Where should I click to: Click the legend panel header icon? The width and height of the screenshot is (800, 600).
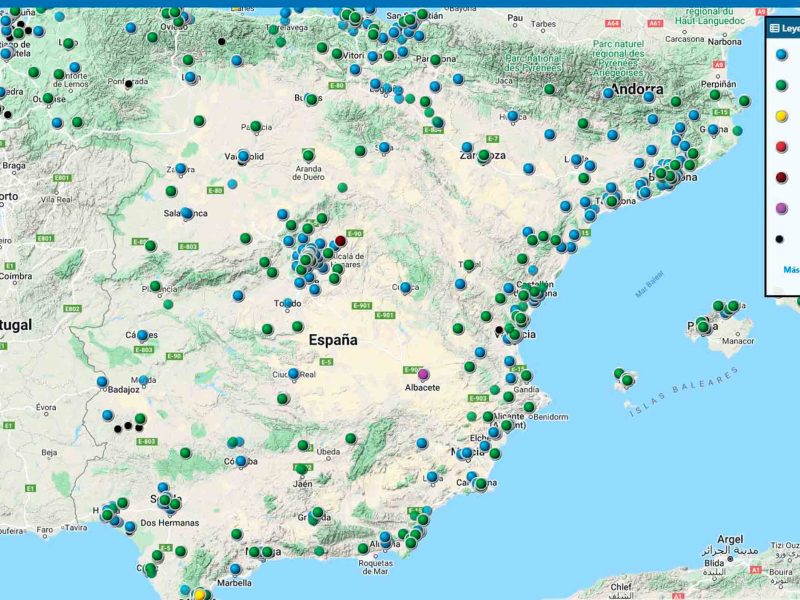(x=775, y=29)
